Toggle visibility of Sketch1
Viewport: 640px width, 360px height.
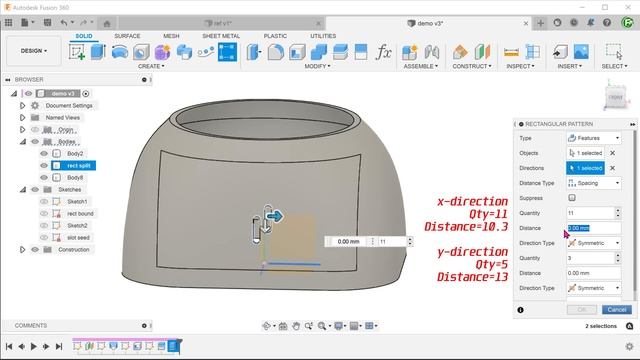[44, 202]
